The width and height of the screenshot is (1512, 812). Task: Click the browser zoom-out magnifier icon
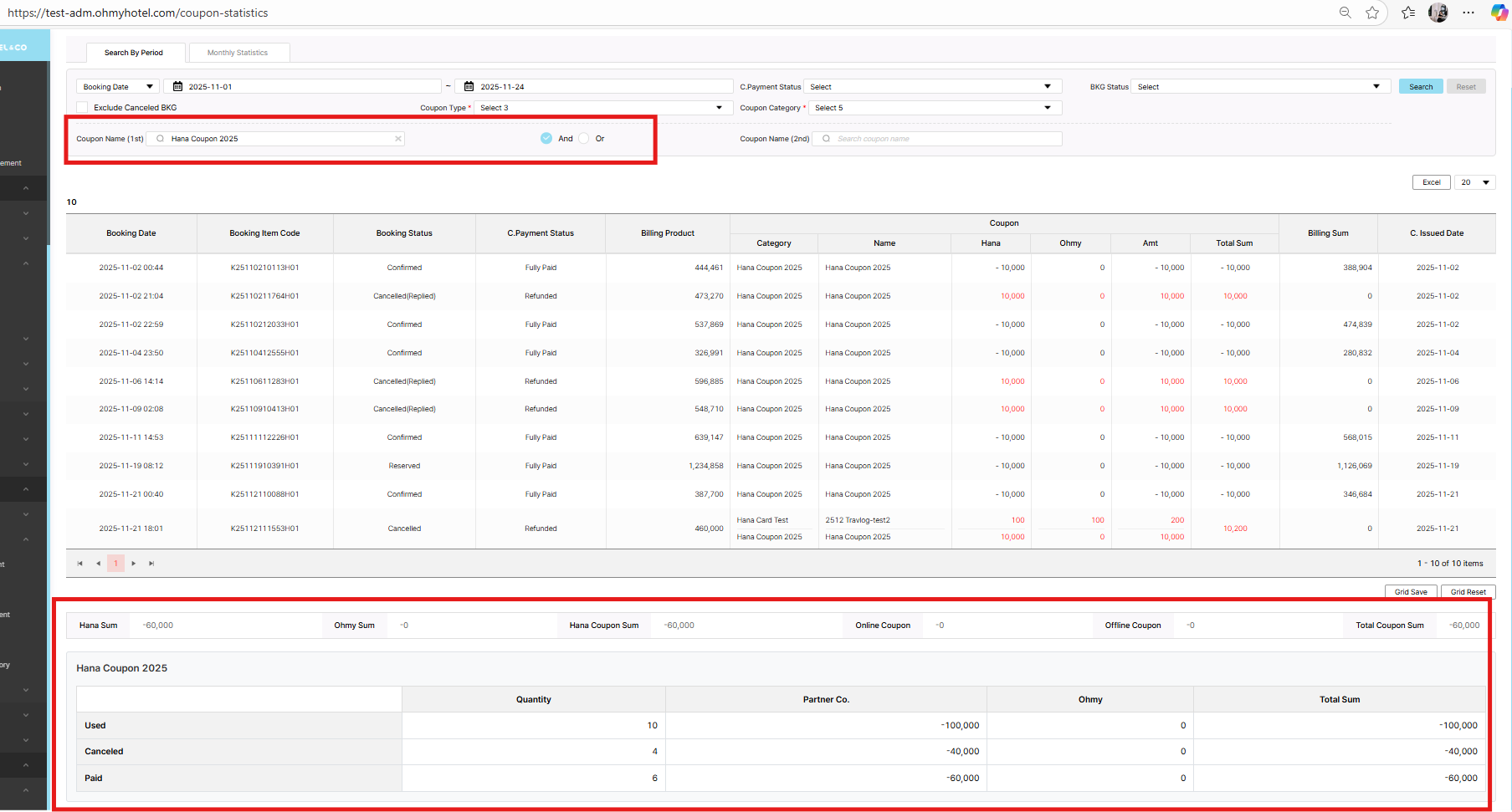1345,13
